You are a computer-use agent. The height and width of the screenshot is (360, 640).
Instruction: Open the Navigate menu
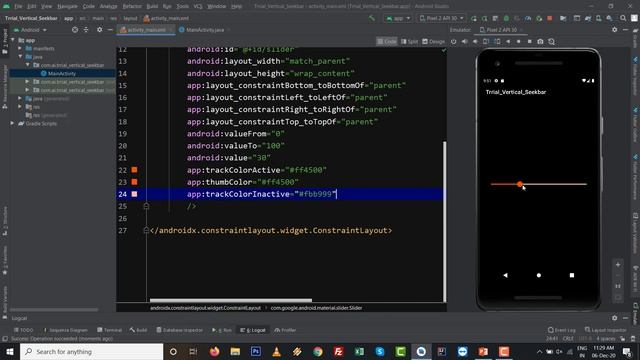[x=67, y=6]
